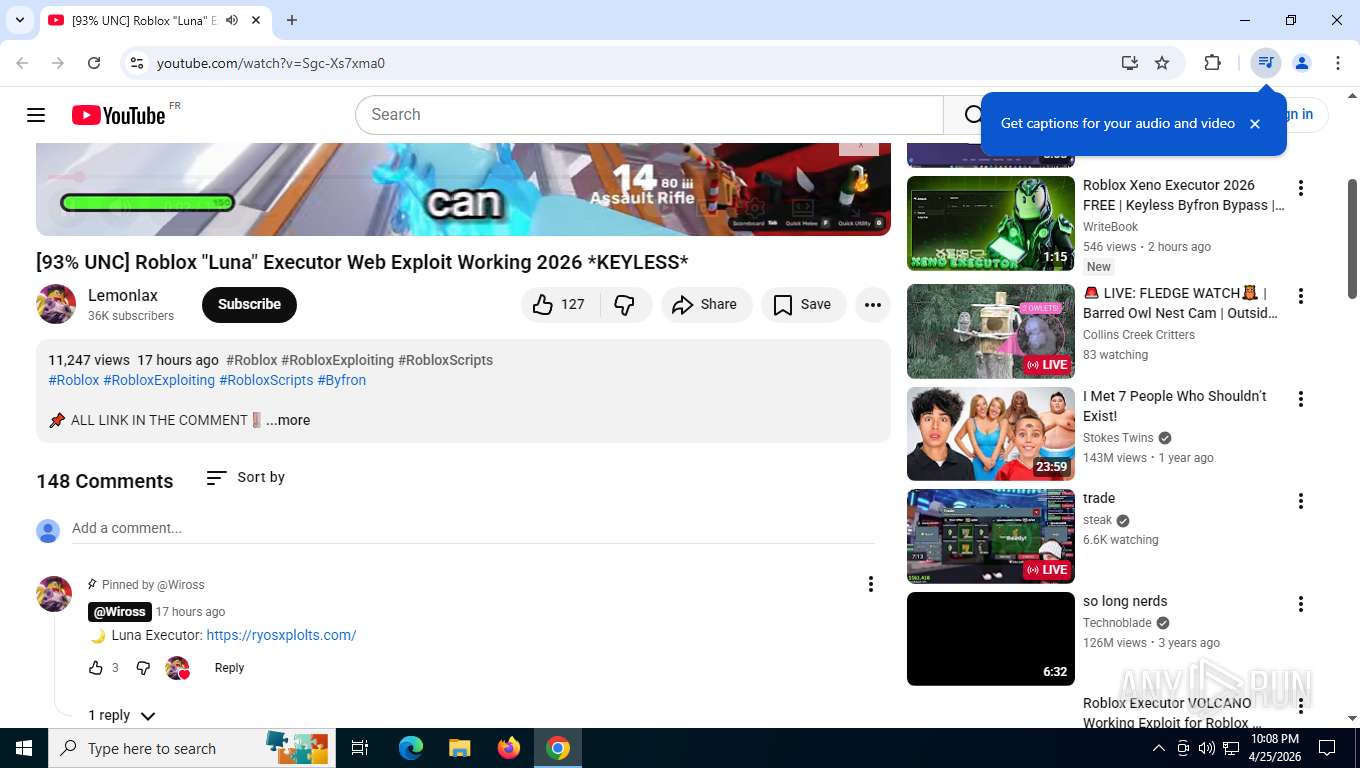1360x768 pixels.
Task: Open the "trade" live stream thumbnail
Action: (991, 537)
